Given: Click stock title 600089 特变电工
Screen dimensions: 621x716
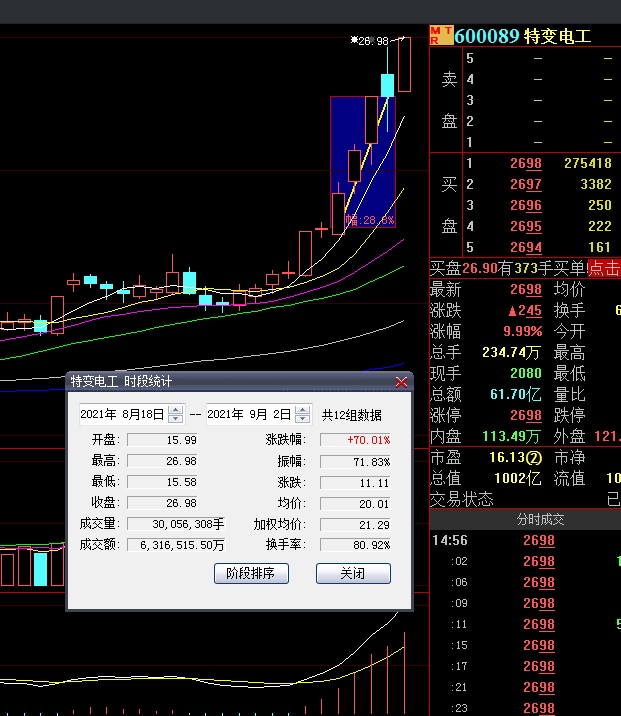Looking at the screenshot, I should [523, 36].
